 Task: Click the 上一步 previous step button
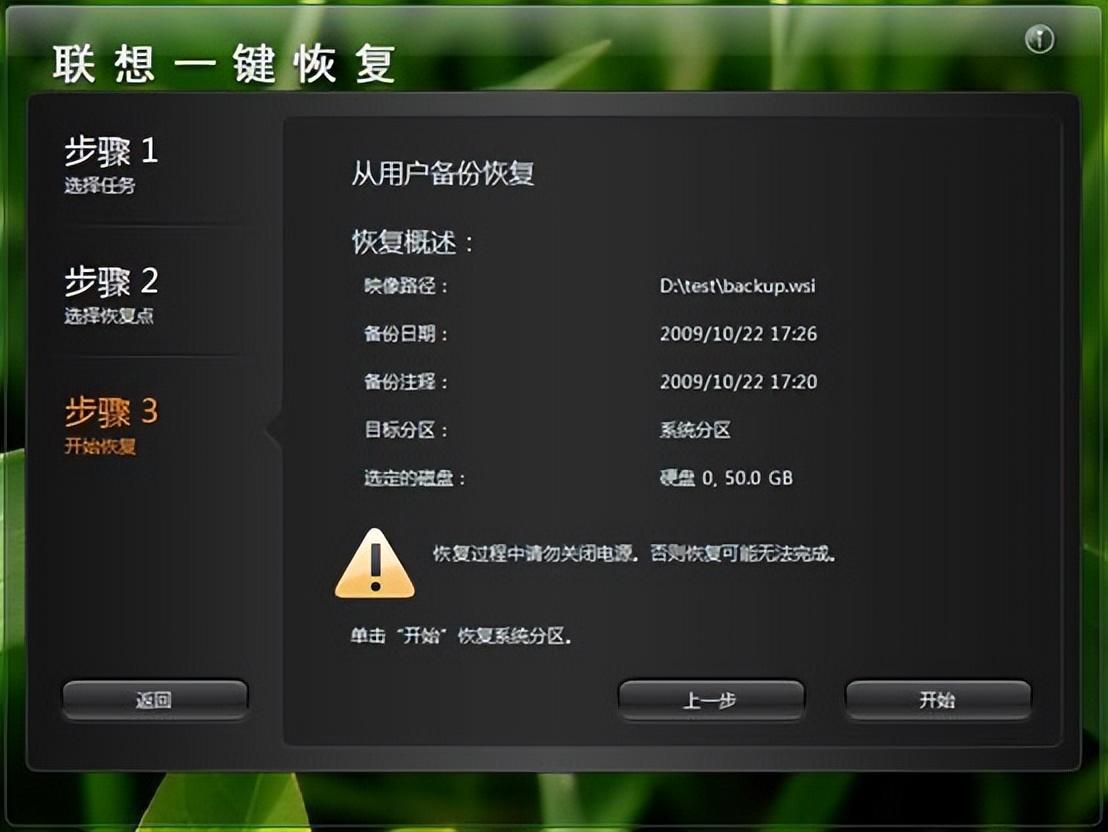click(711, 700)
